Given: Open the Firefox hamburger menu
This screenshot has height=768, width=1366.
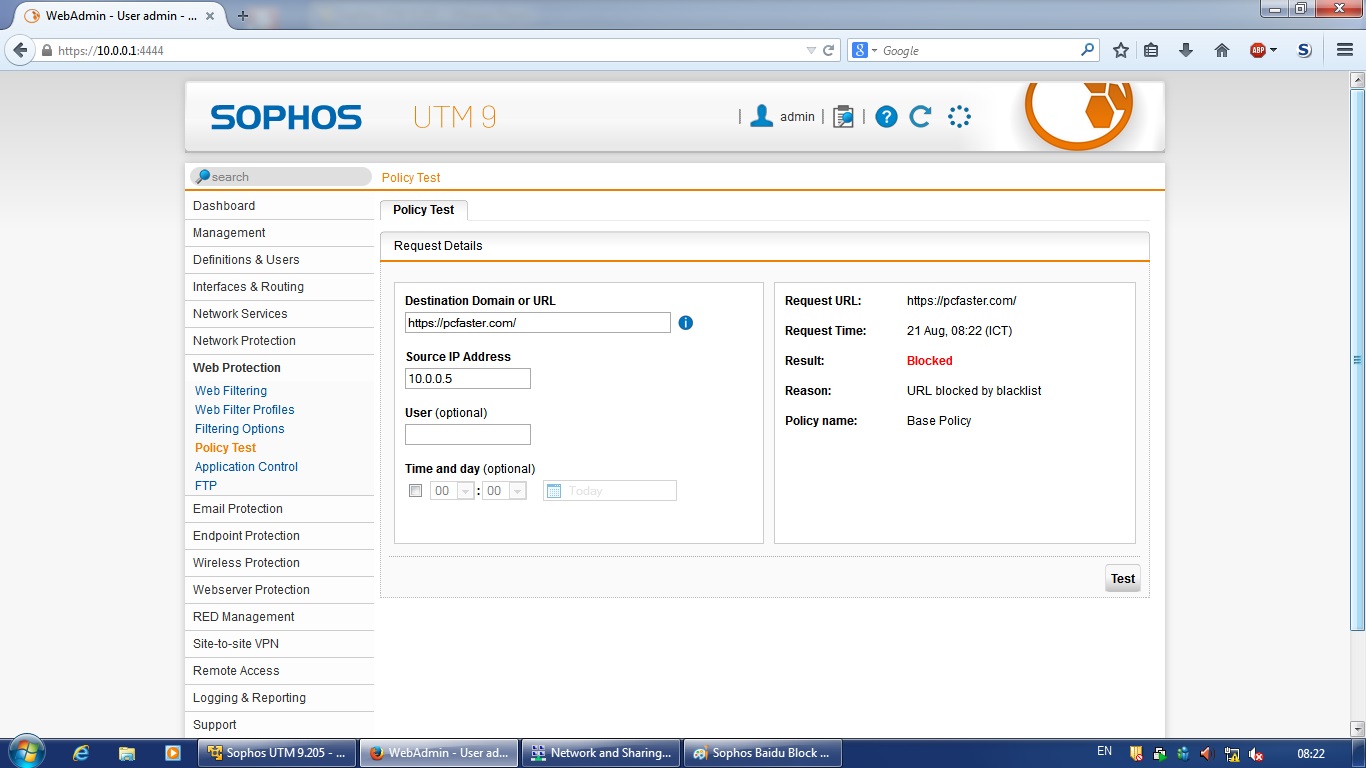Looking at the screenshot, I should (1345, 50).
